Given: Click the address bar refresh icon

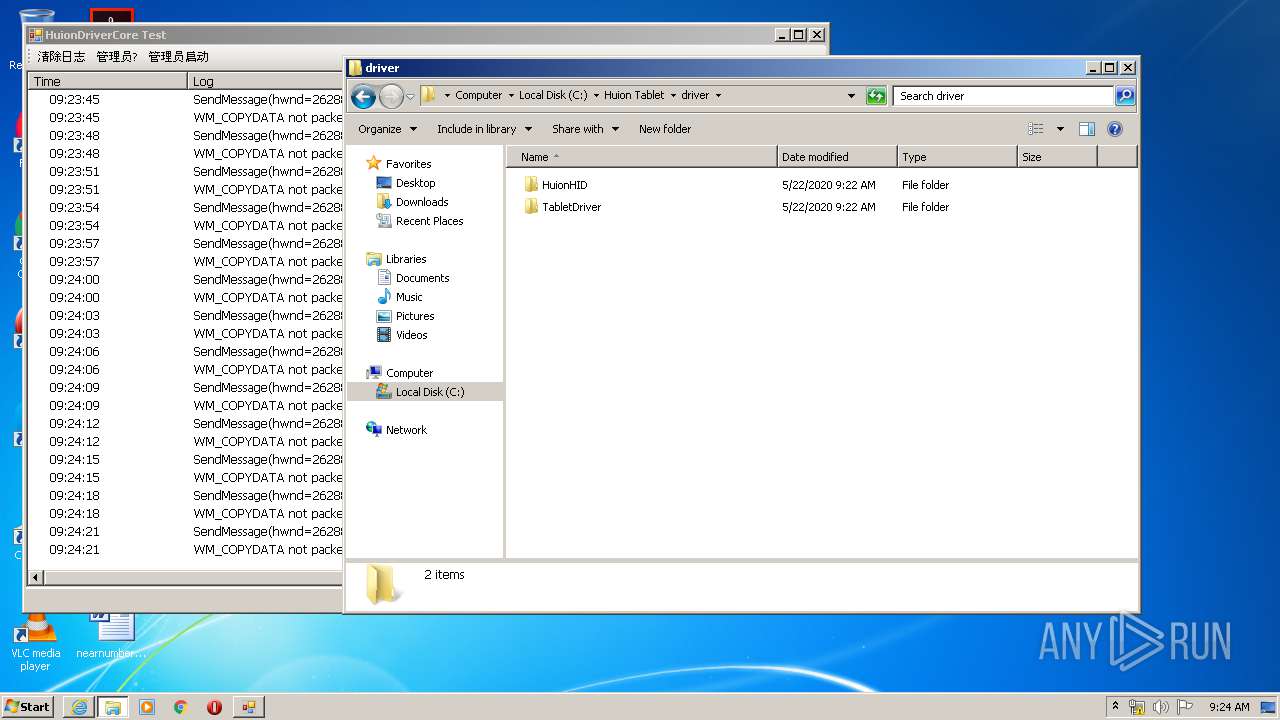Looking at the screenshot, I should click(876, 96).
